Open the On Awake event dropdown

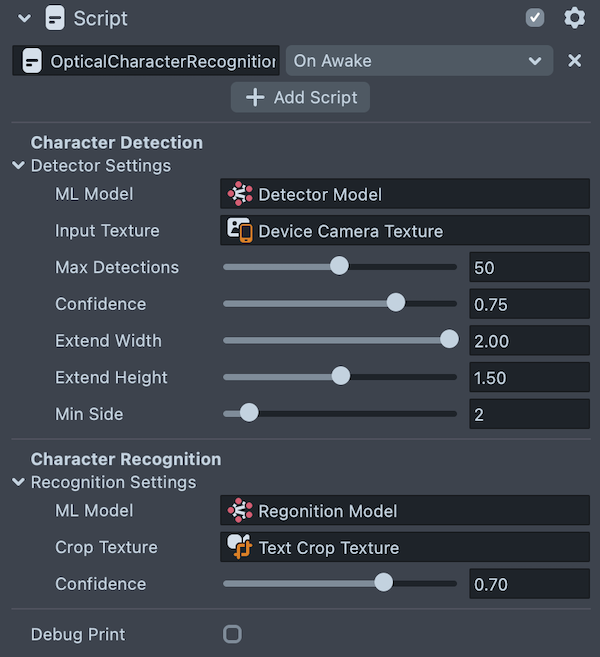click(418, 61)
